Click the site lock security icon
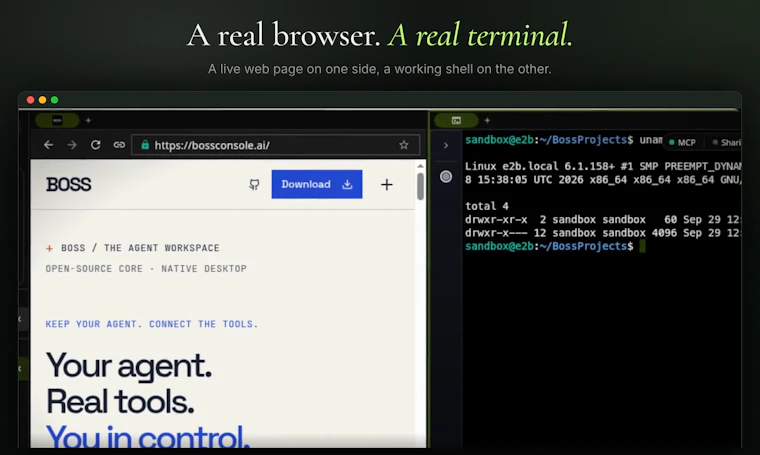 pos(145,145)
